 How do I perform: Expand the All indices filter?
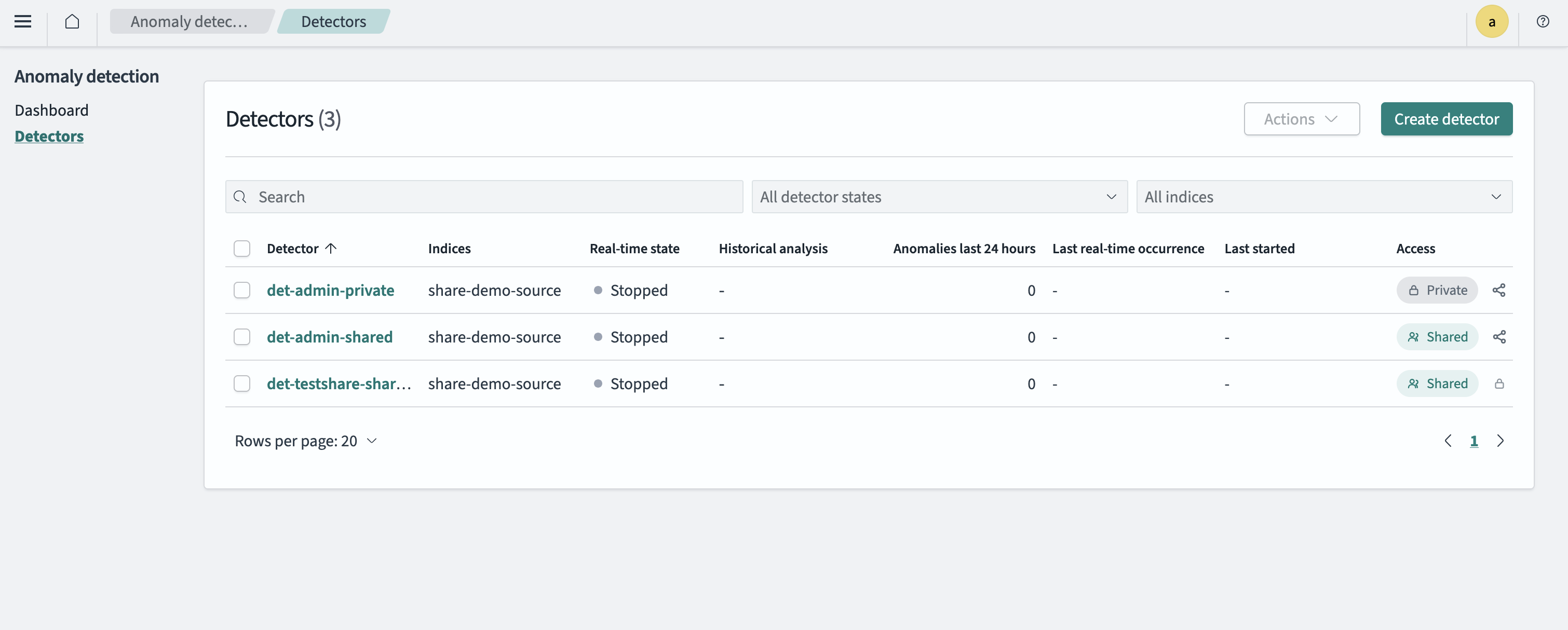click(x=1324, y=197)
